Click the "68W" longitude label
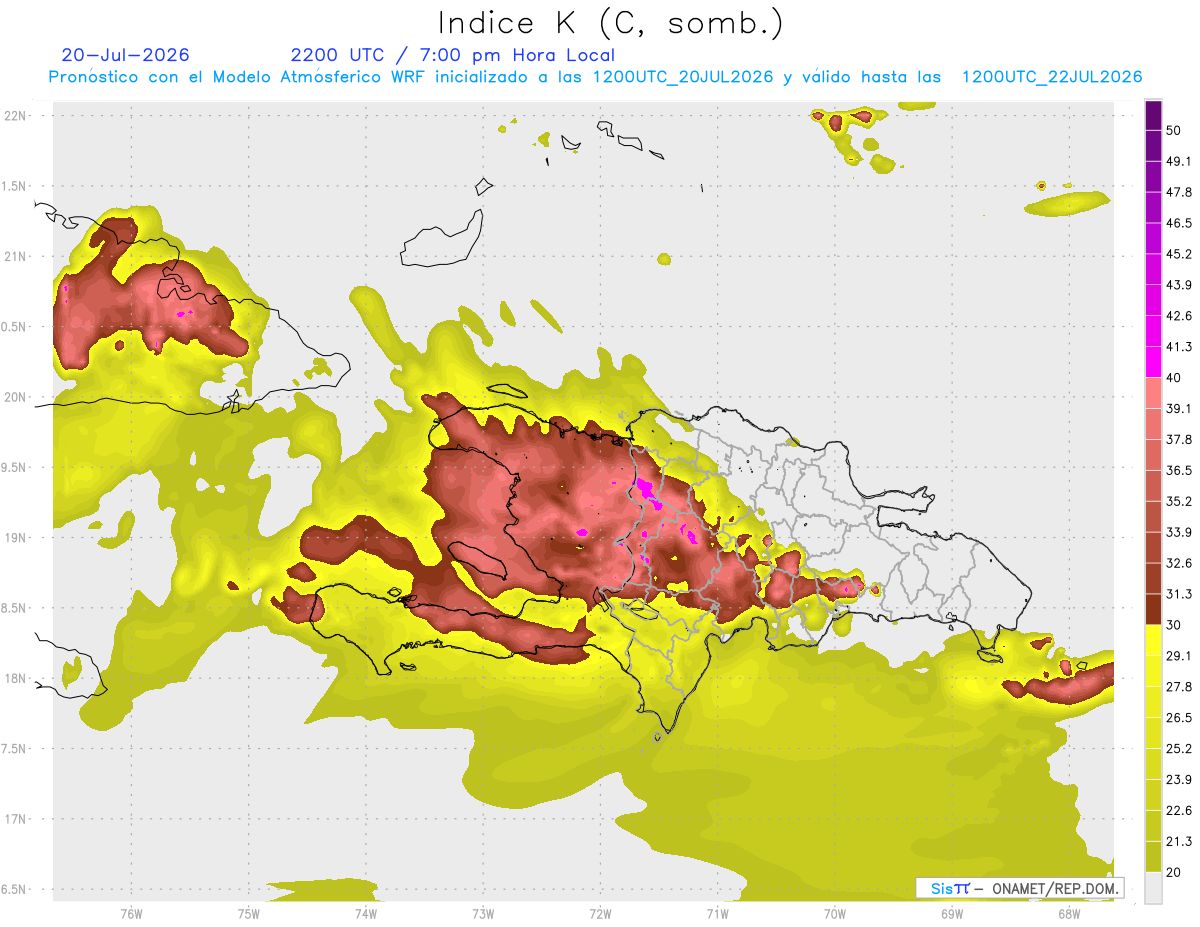This screenshot has height=927, width=1200. pos(1069,913)
